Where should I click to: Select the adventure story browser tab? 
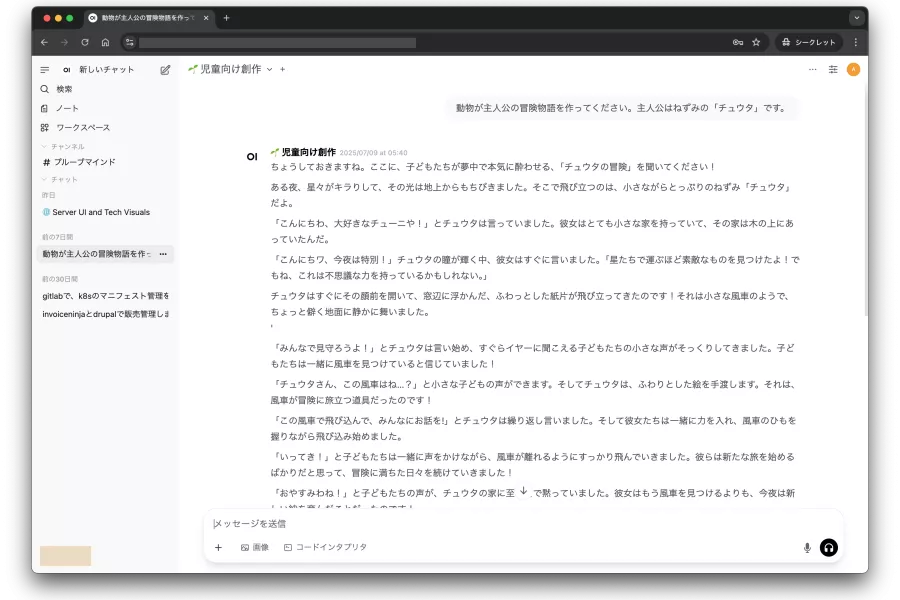point(149,18)
